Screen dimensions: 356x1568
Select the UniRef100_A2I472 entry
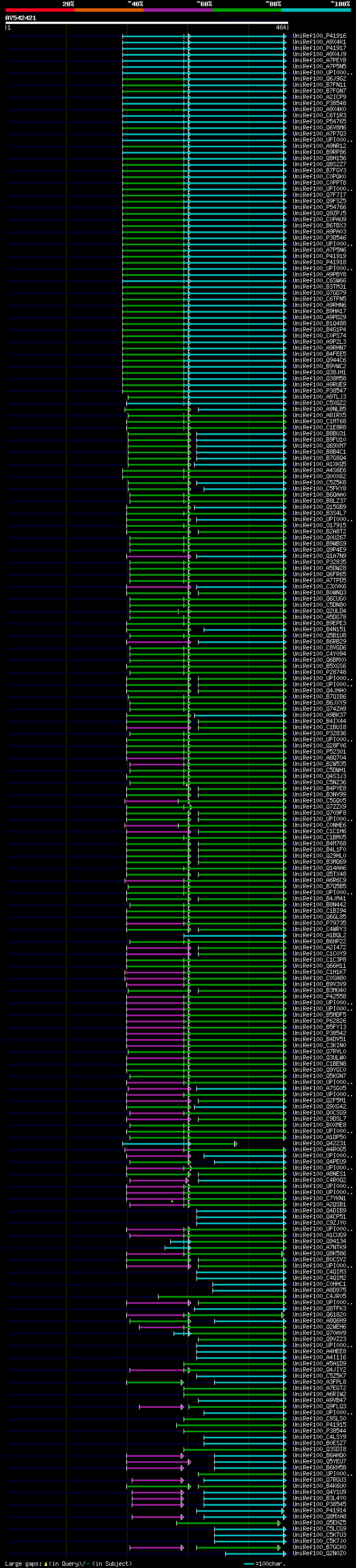click(x=319, y=948)
